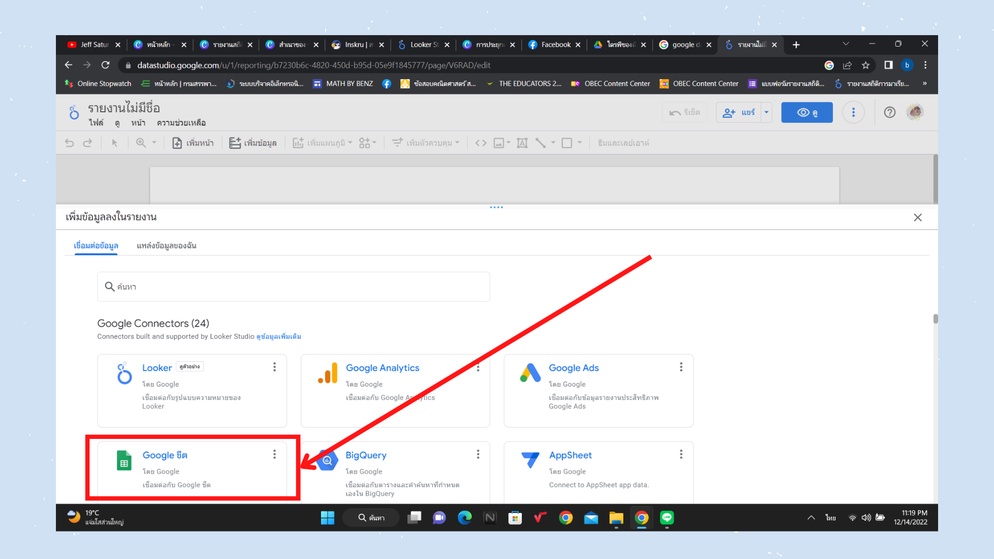Reload the browser page
Screen dimensions: 994x559
[105, 65]
